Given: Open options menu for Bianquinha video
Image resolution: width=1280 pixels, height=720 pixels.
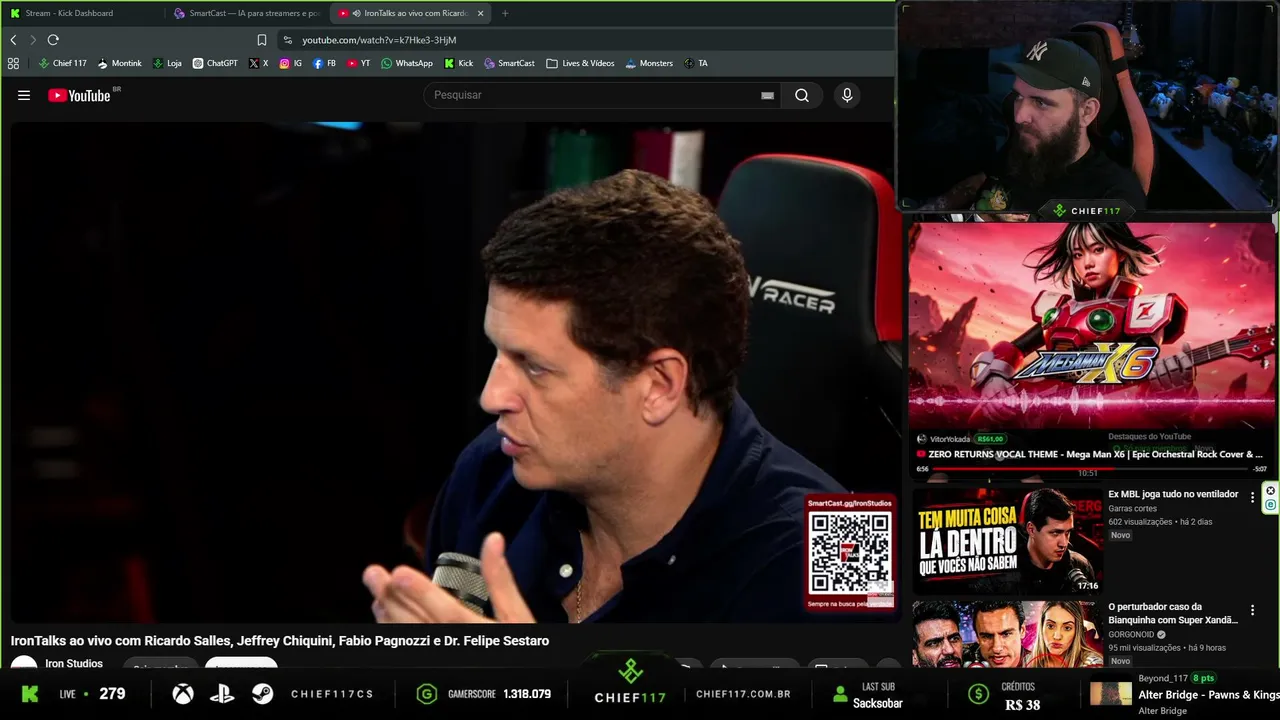Looking at the screenshot, I should (x=1252, y=610).
